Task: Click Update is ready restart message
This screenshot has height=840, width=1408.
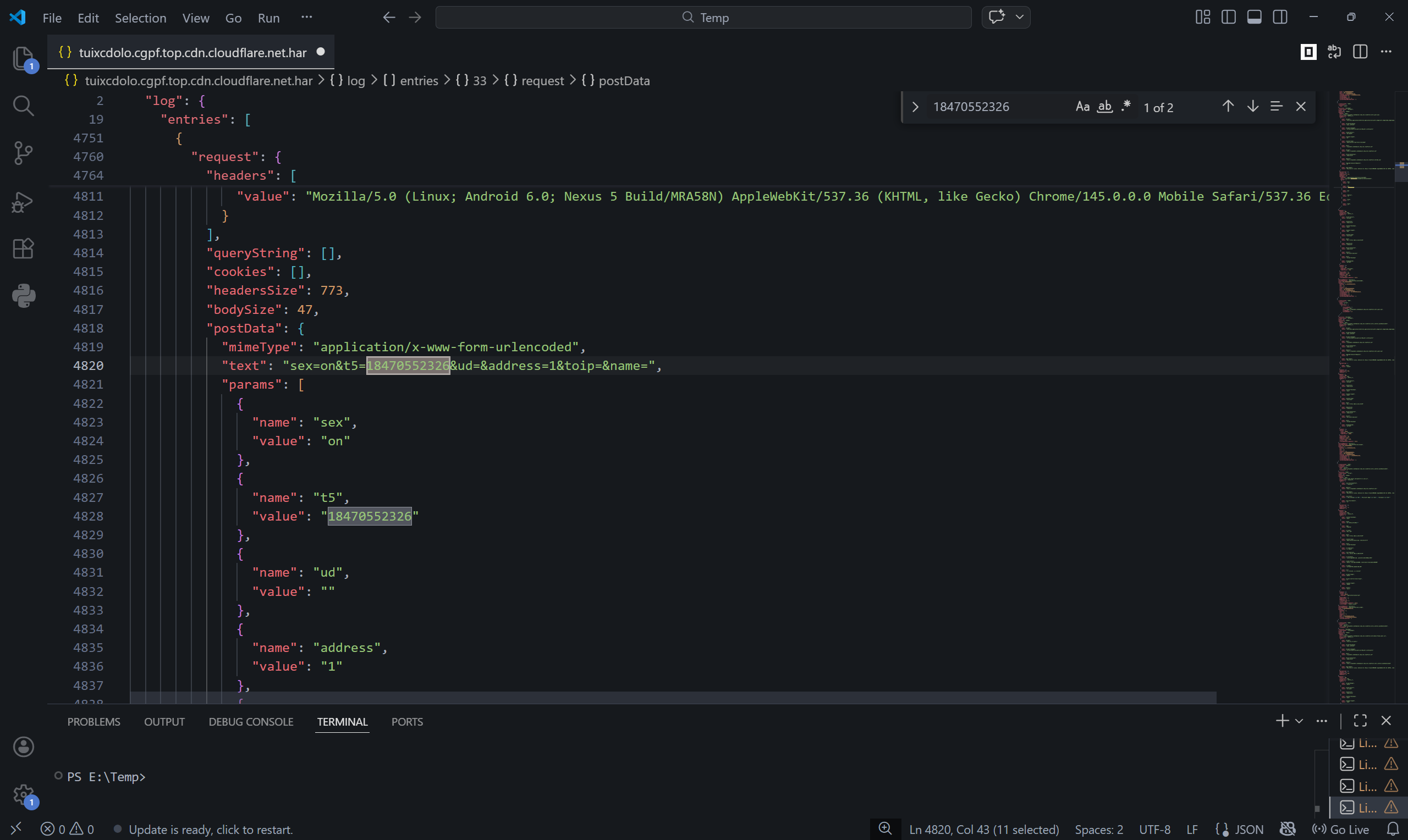Action: coord(210,829)
